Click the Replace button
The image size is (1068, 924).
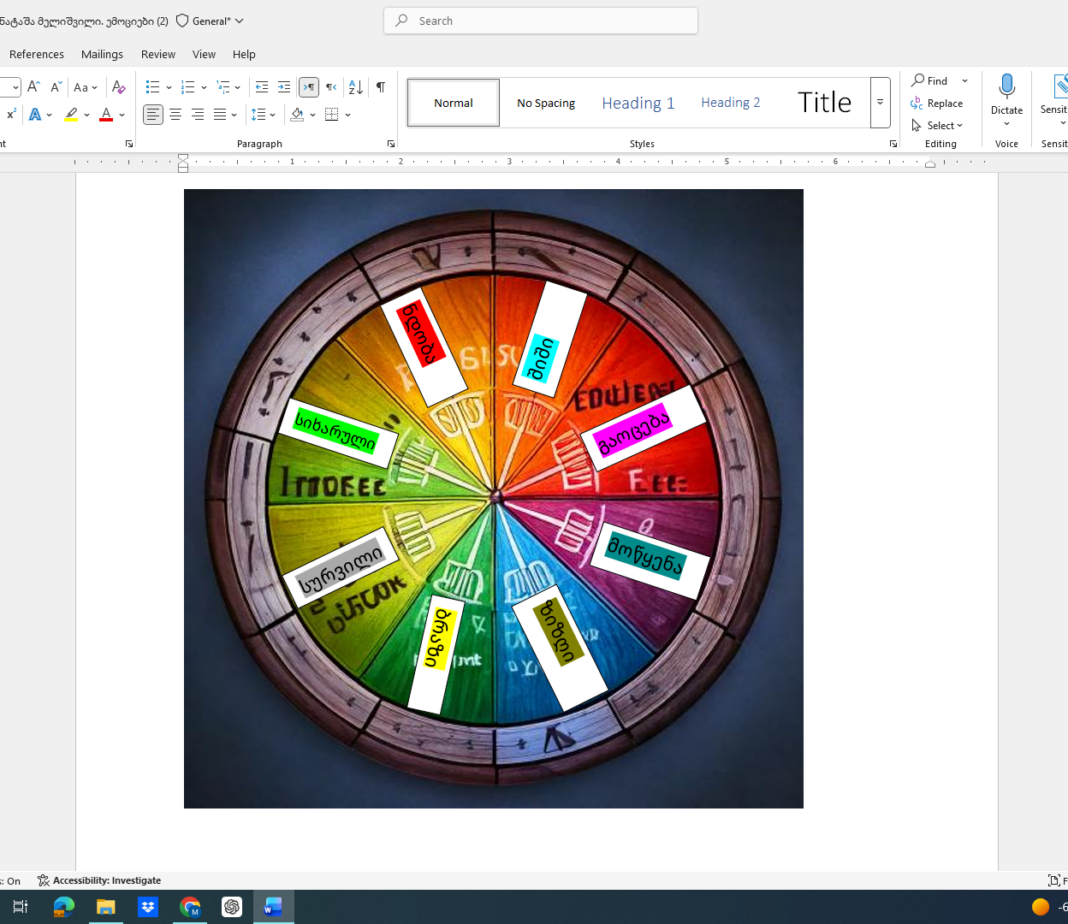click(x=937, y=103)
